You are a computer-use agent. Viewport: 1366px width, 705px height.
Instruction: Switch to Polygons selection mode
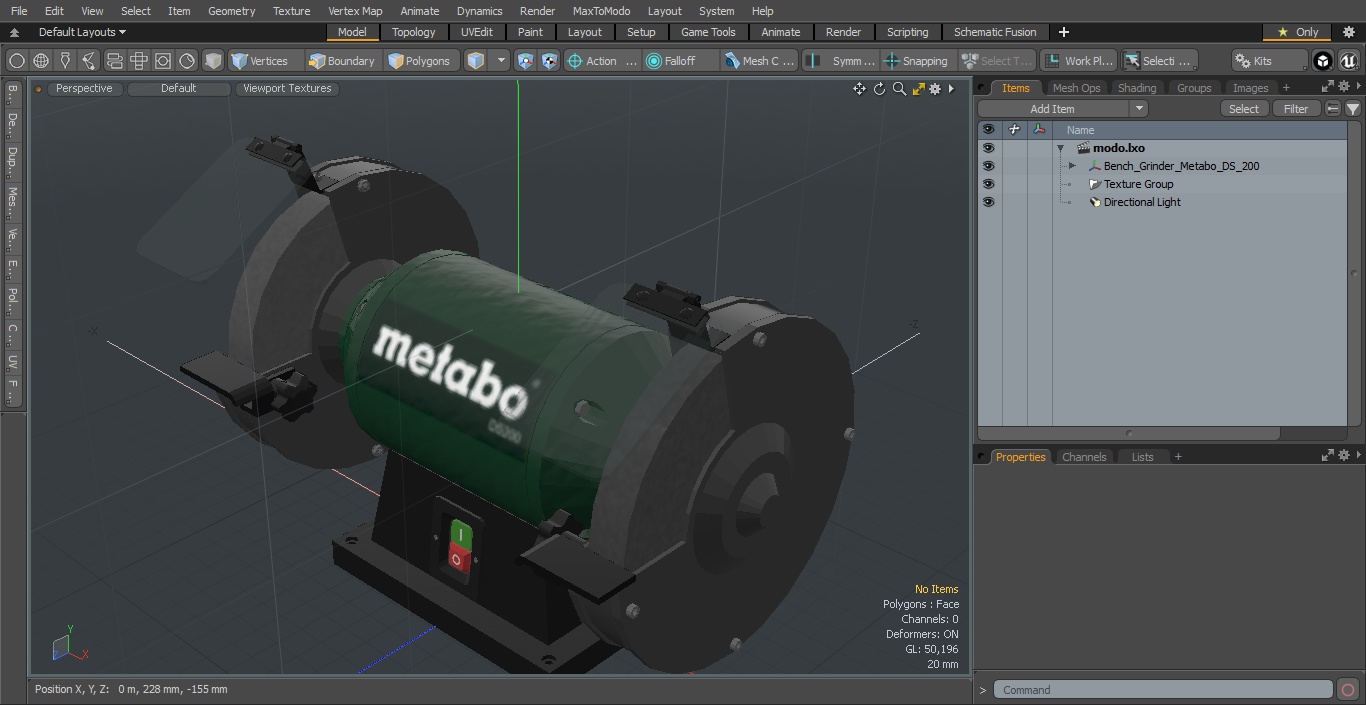[x=420, y=61]
